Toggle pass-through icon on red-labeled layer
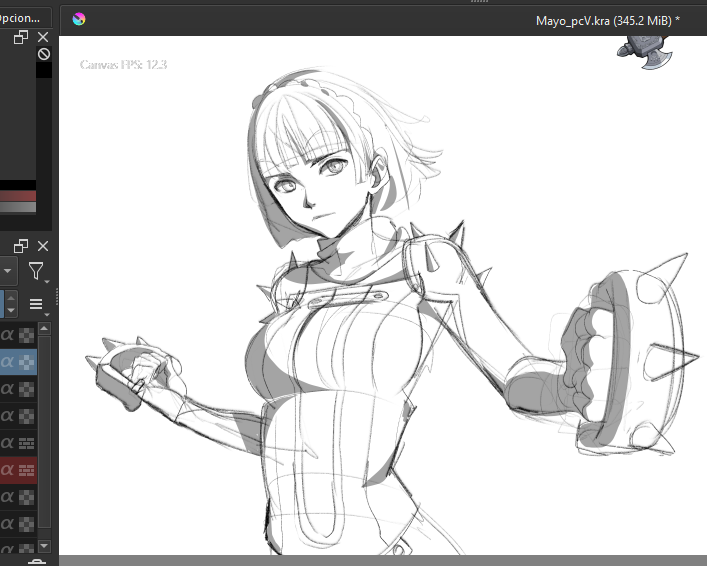This screenshot has width=707, height=566. coord(27,471)
